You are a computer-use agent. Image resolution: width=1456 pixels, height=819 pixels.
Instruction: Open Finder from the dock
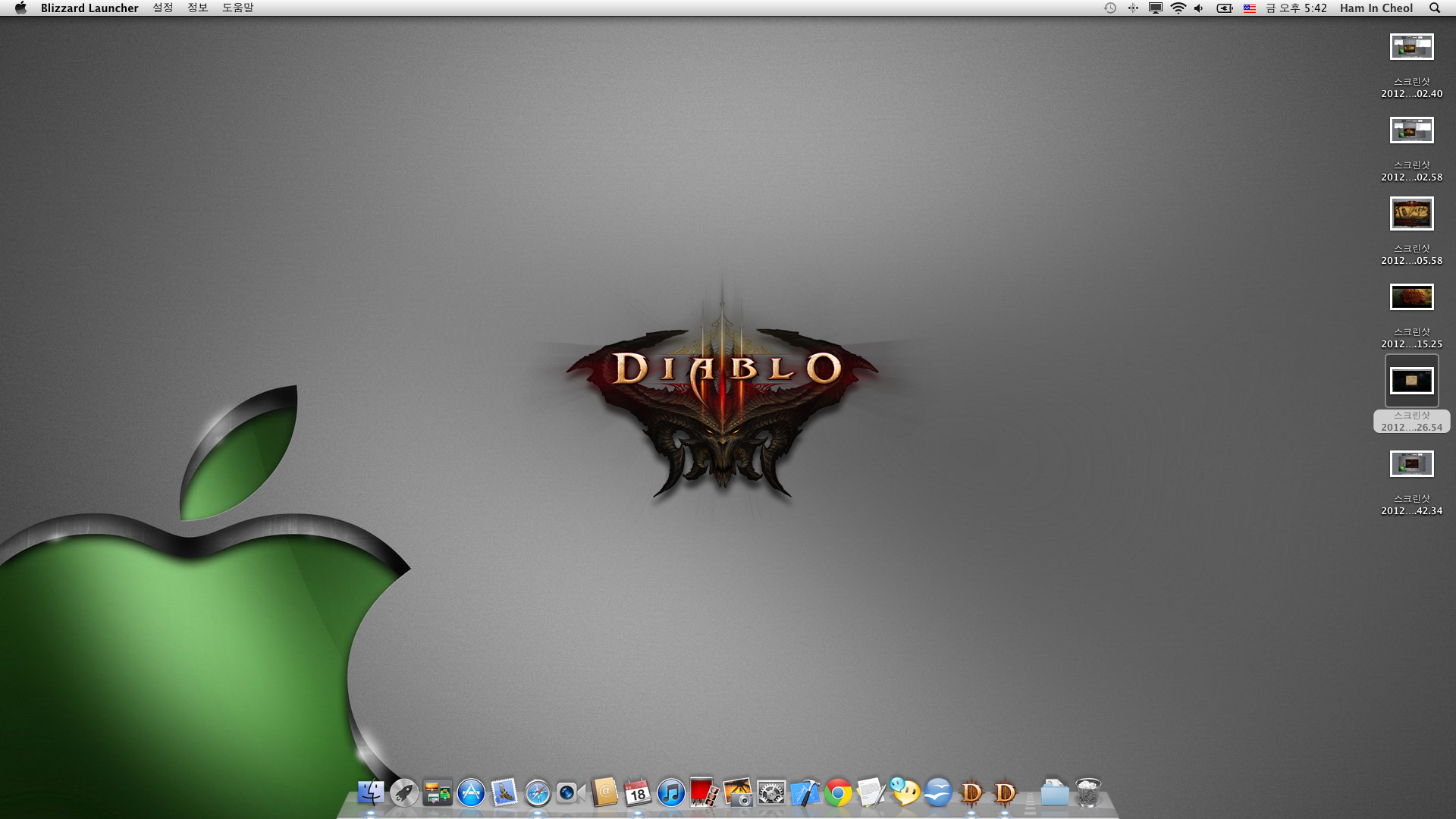click(371, 792)
